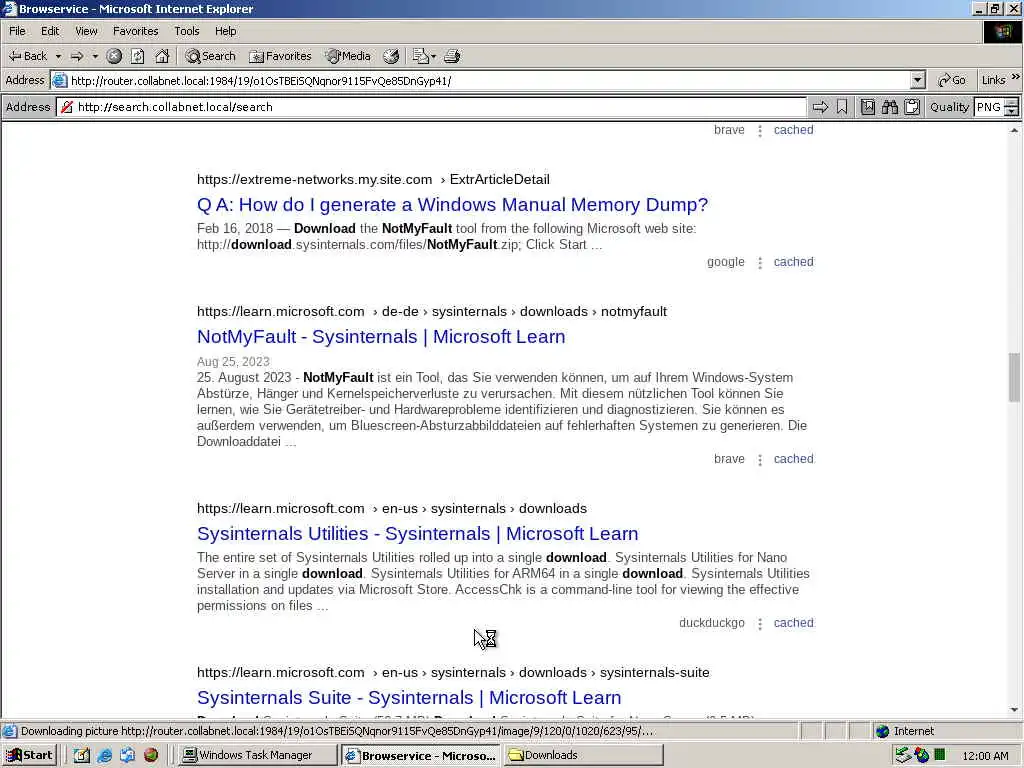
Task: Open the View menu
Action: [86, 31]
